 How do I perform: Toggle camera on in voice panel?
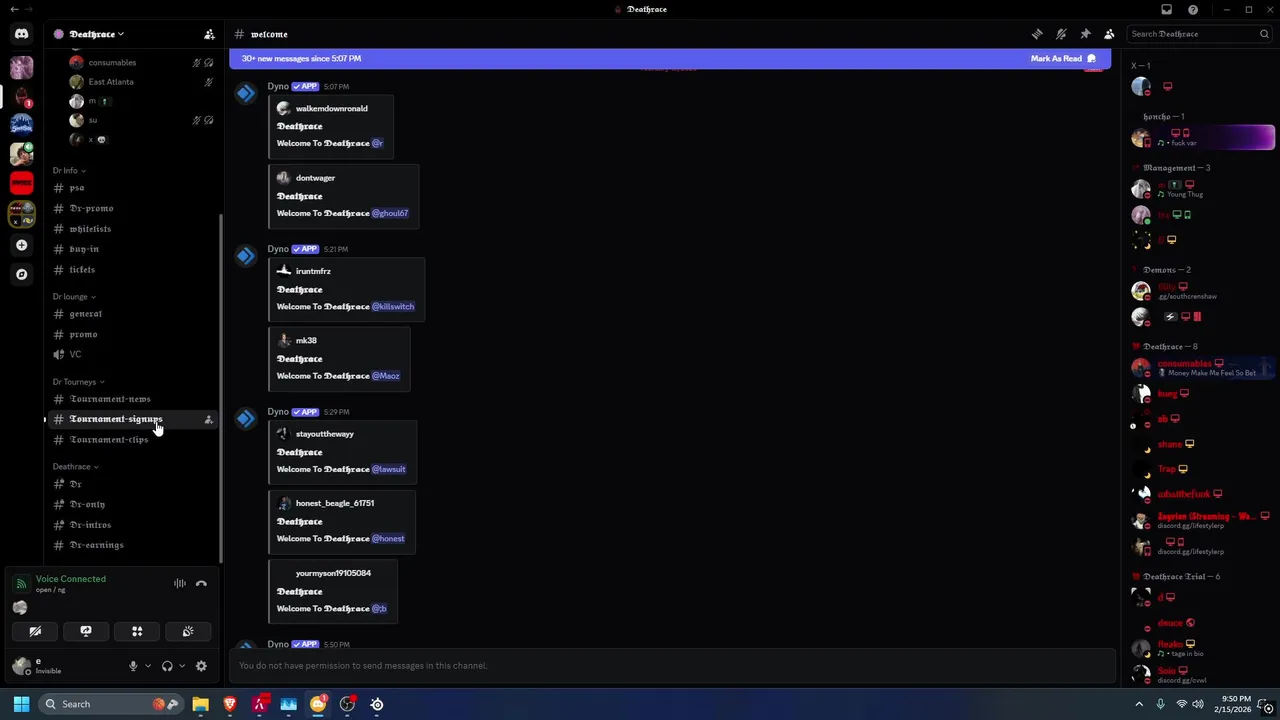35,631
